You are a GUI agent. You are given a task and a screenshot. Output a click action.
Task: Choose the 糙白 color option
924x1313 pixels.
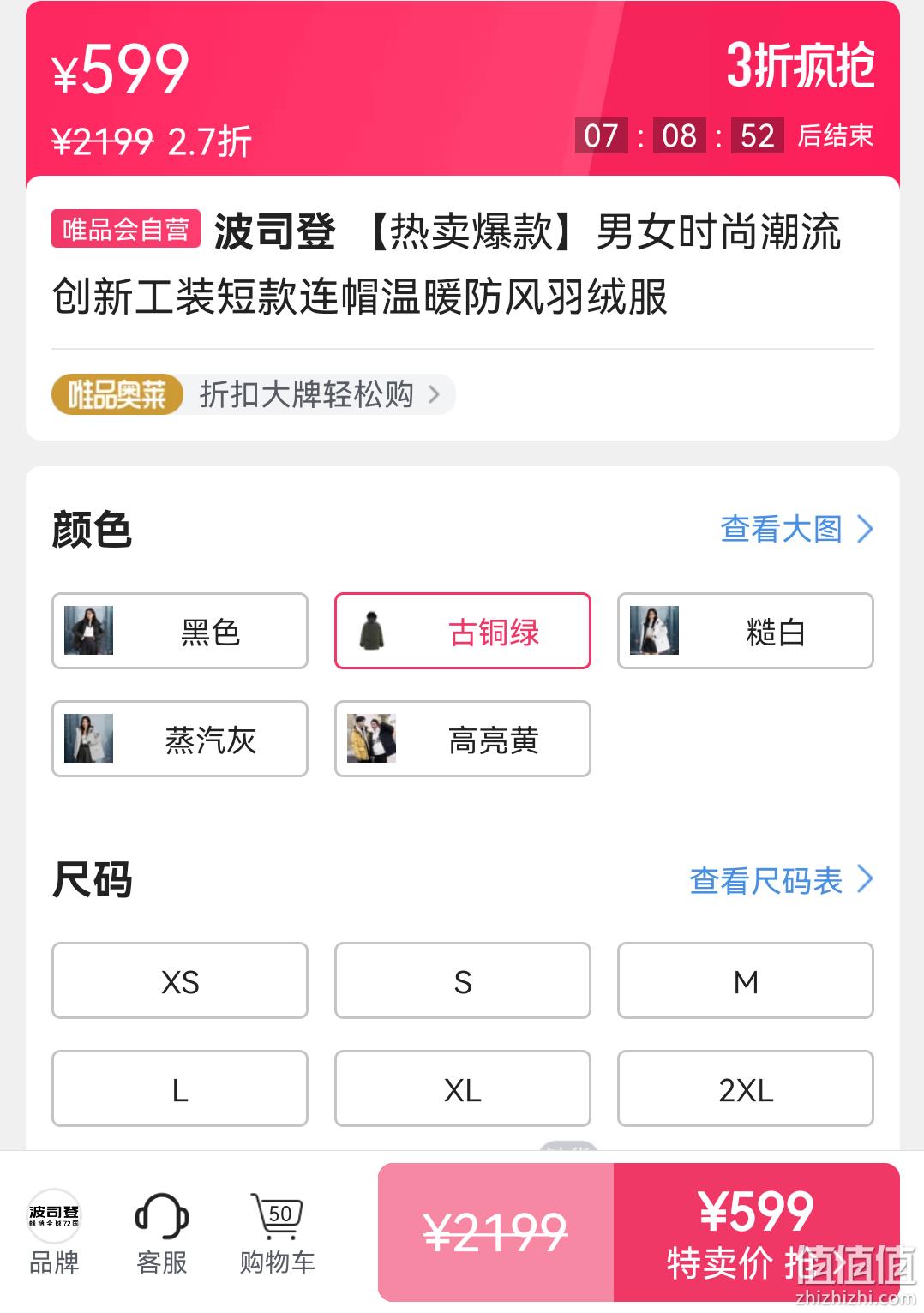[x=745, y=631]
